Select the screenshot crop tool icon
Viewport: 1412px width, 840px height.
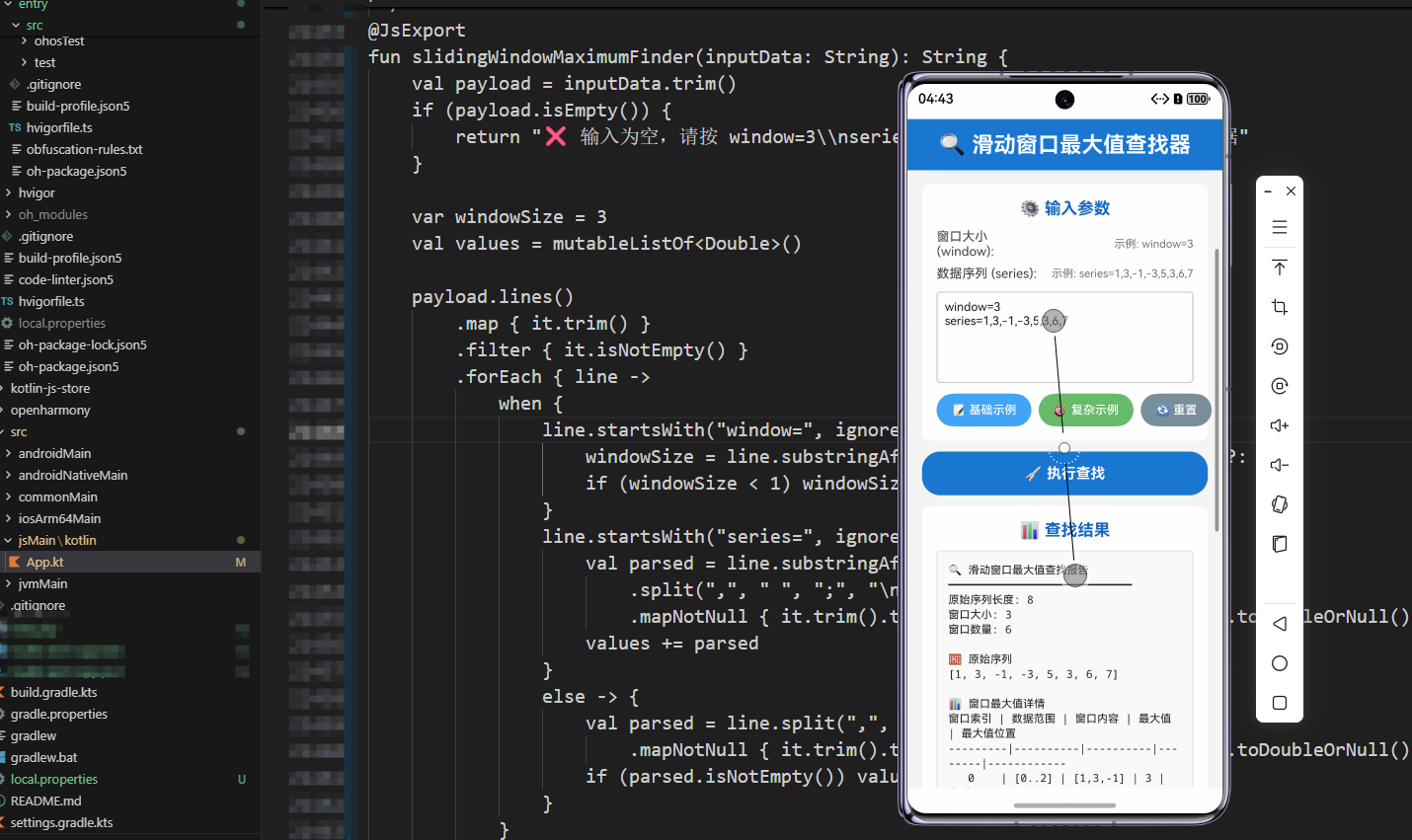(1279, 306)
